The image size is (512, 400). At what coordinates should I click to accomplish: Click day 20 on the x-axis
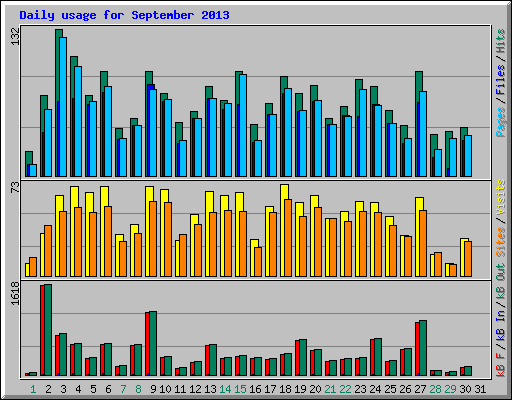[x=315, y=389]
